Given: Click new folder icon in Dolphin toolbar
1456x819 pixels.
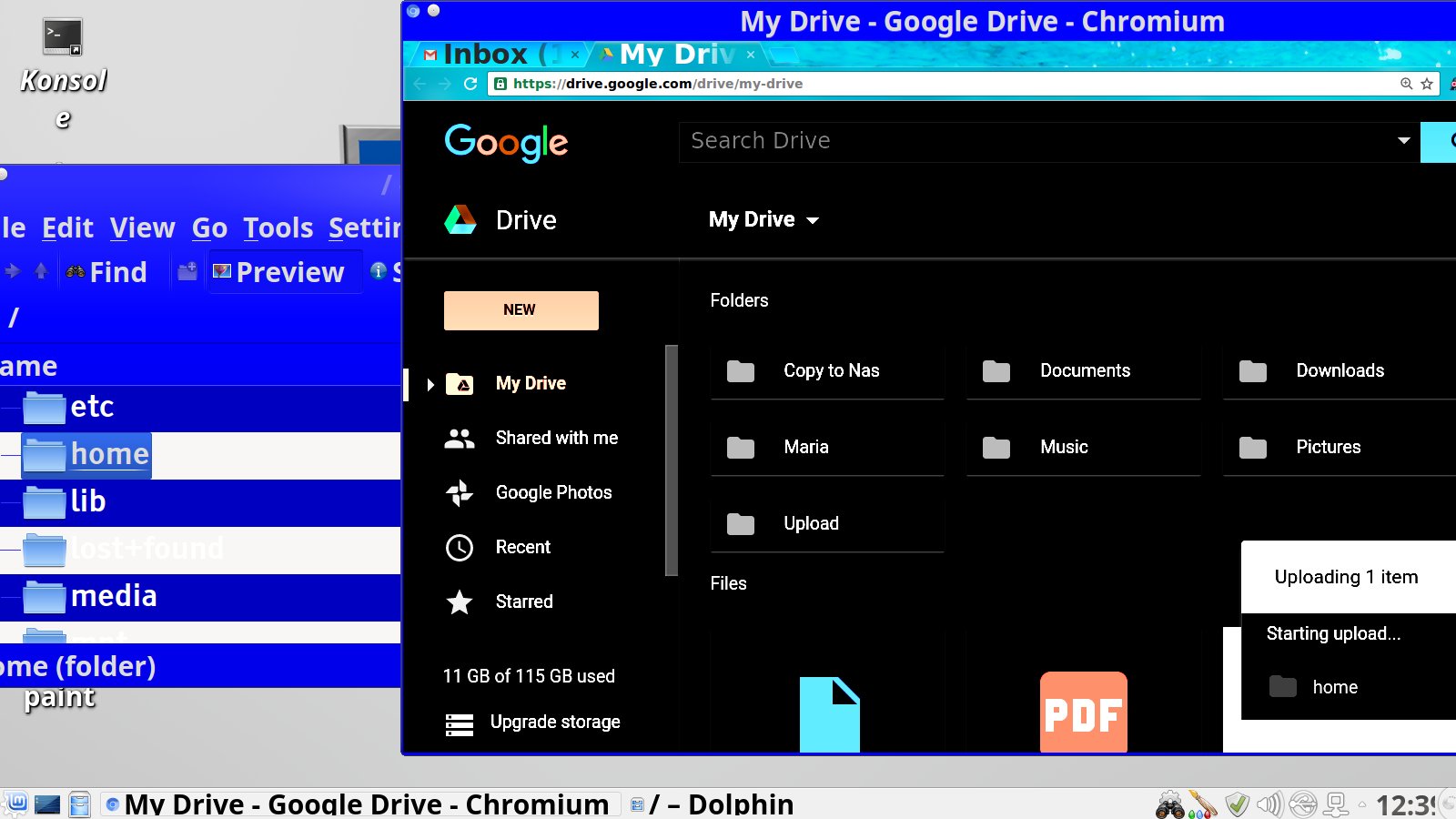Looking at the screenshot, I should (187, 271).
